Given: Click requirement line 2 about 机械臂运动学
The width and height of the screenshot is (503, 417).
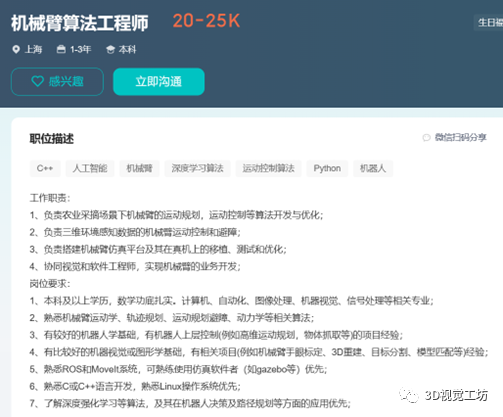Looking at the screenshot, I should 172,318.
